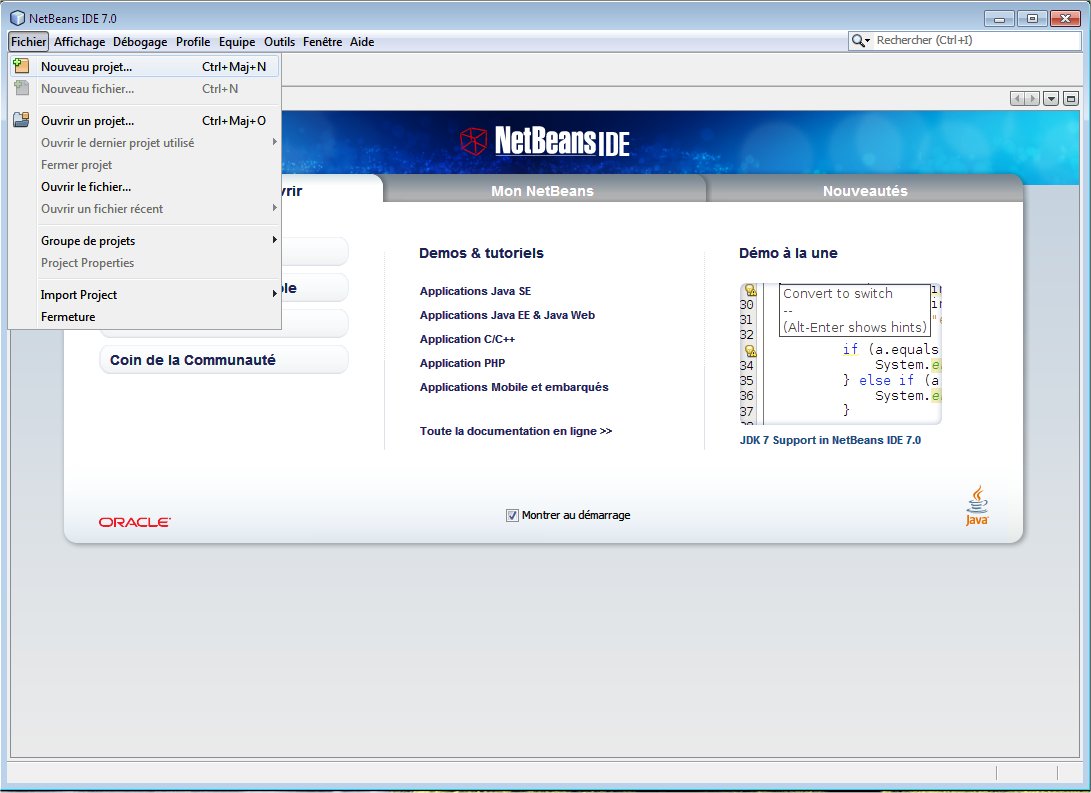The height and width of the screenshot is (793, 1091).
Task: Click the red NetBeans logo cube in banner
Action: 473,141
